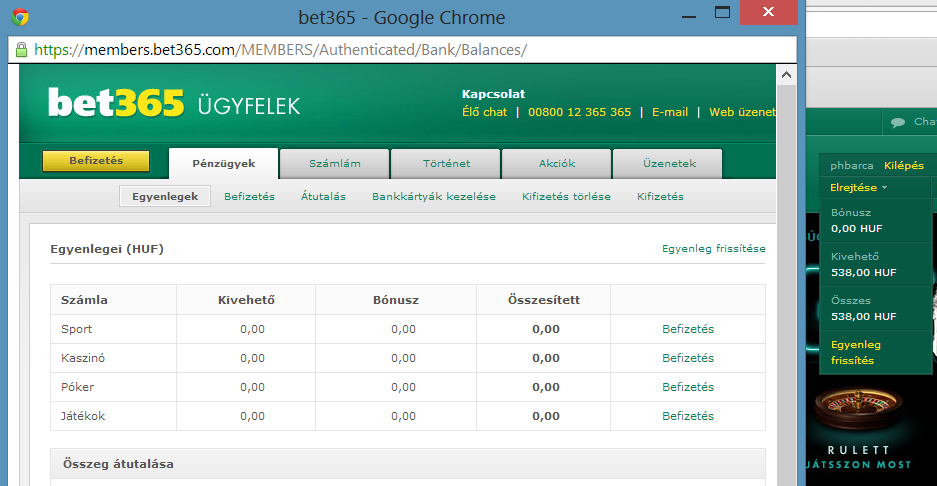The height and width of the screenshot is (486, 937).
Task: Click the Kivehető column header
Action: (246, 300)
